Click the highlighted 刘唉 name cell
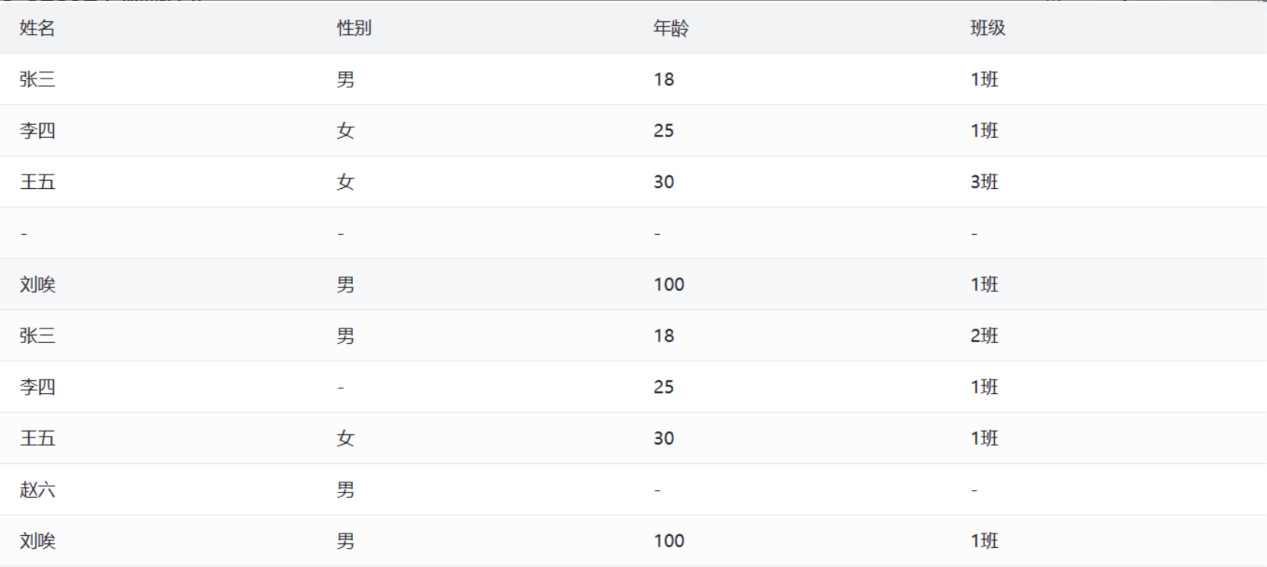Viewport: 1267px width, 567px height. tap(37, 285)
